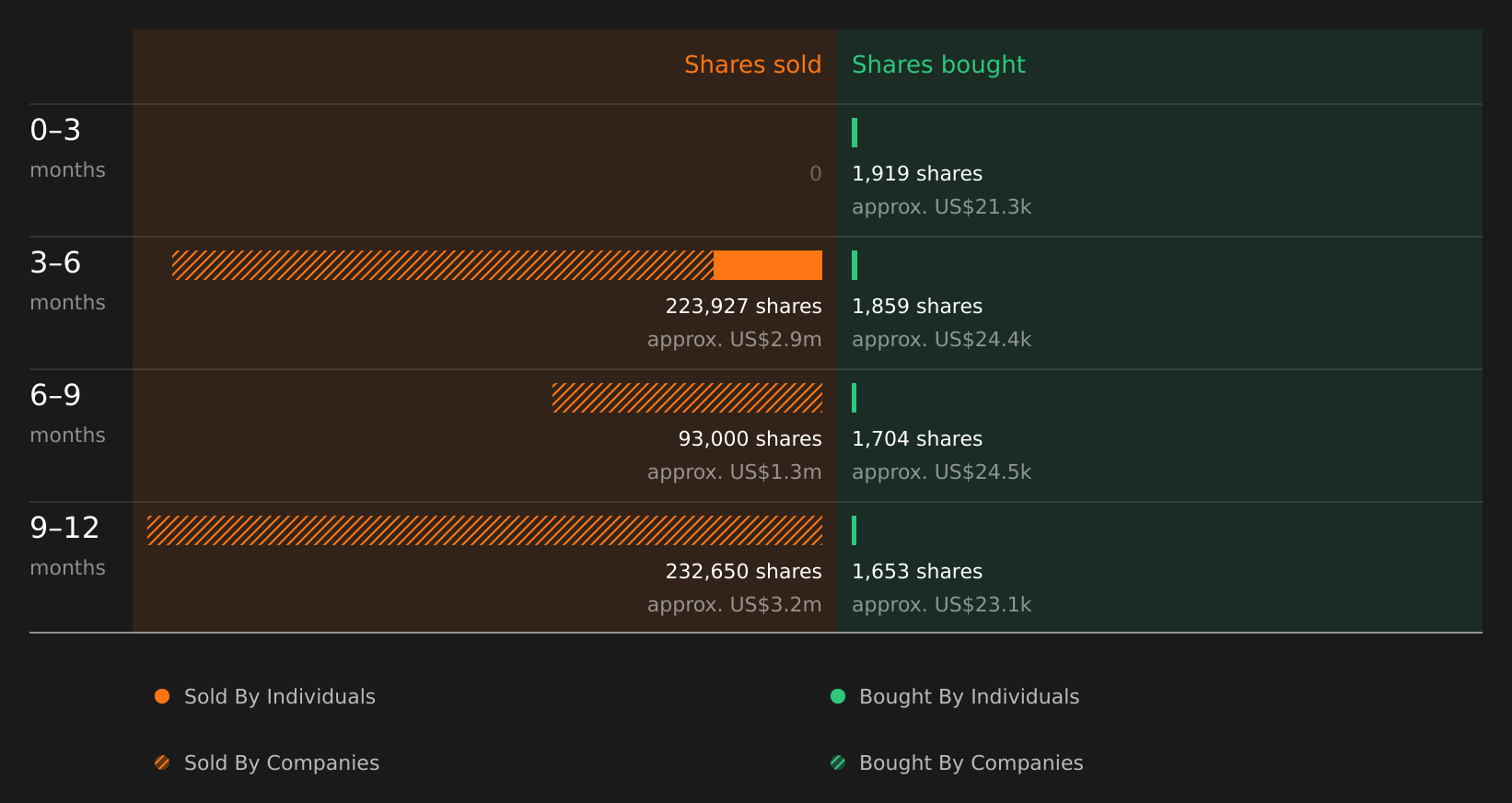Viewport: 1512px width, 803px height.
Task: Click approx. US$1.3m amount
Action: (x=734, y=471)
